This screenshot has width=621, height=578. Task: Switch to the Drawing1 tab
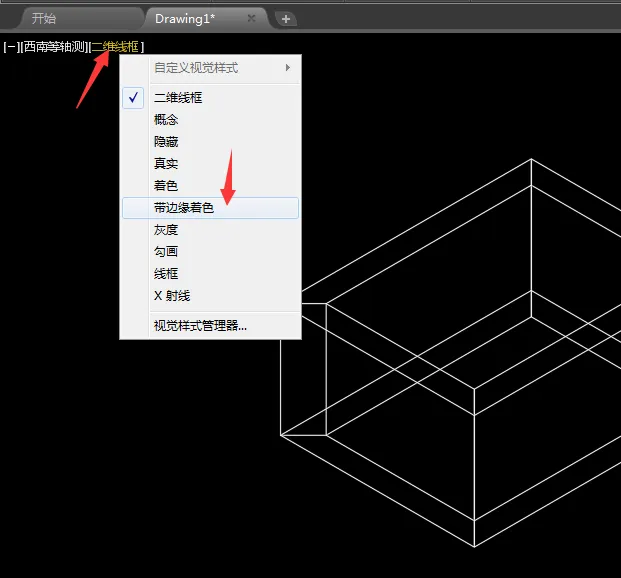coord(185,19)
